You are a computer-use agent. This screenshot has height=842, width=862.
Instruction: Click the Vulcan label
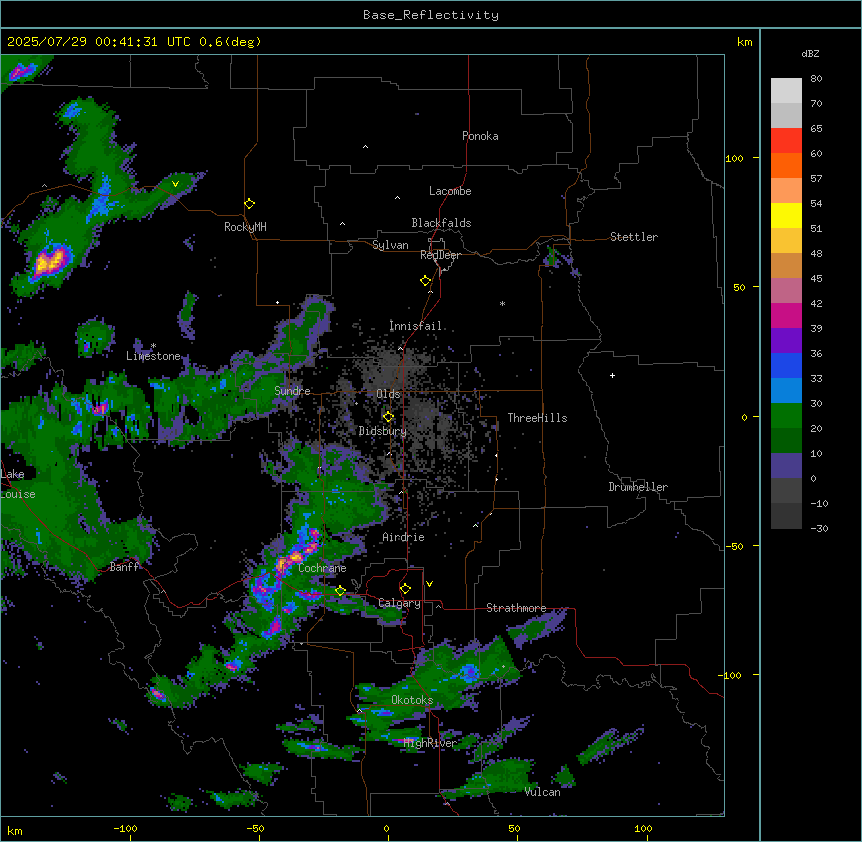click(542, 792)
